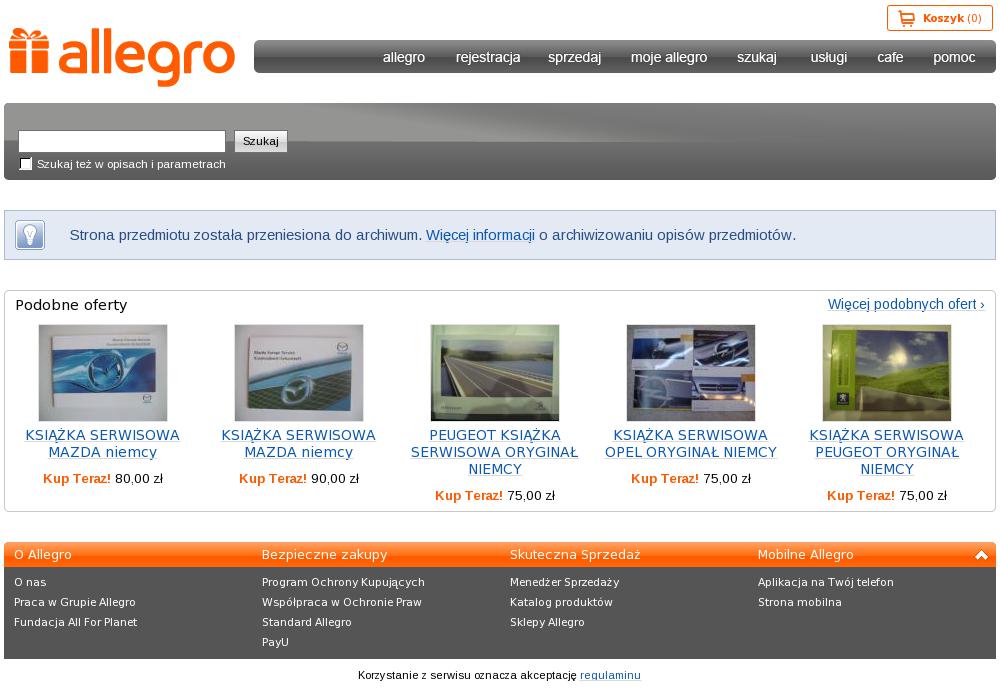This screenshot has height=695, width=1000.
Task: Click Katalog produktów in the footer
Action: point(561,603)
